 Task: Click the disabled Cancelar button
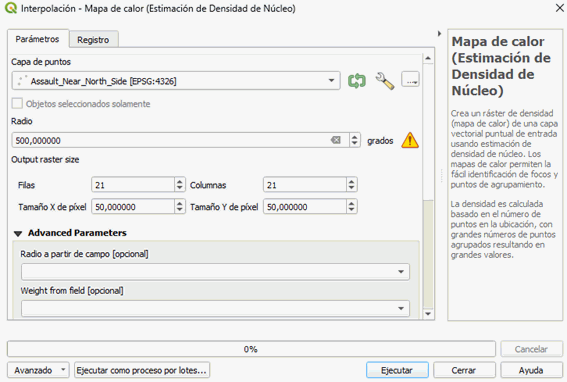coord(531,349)
